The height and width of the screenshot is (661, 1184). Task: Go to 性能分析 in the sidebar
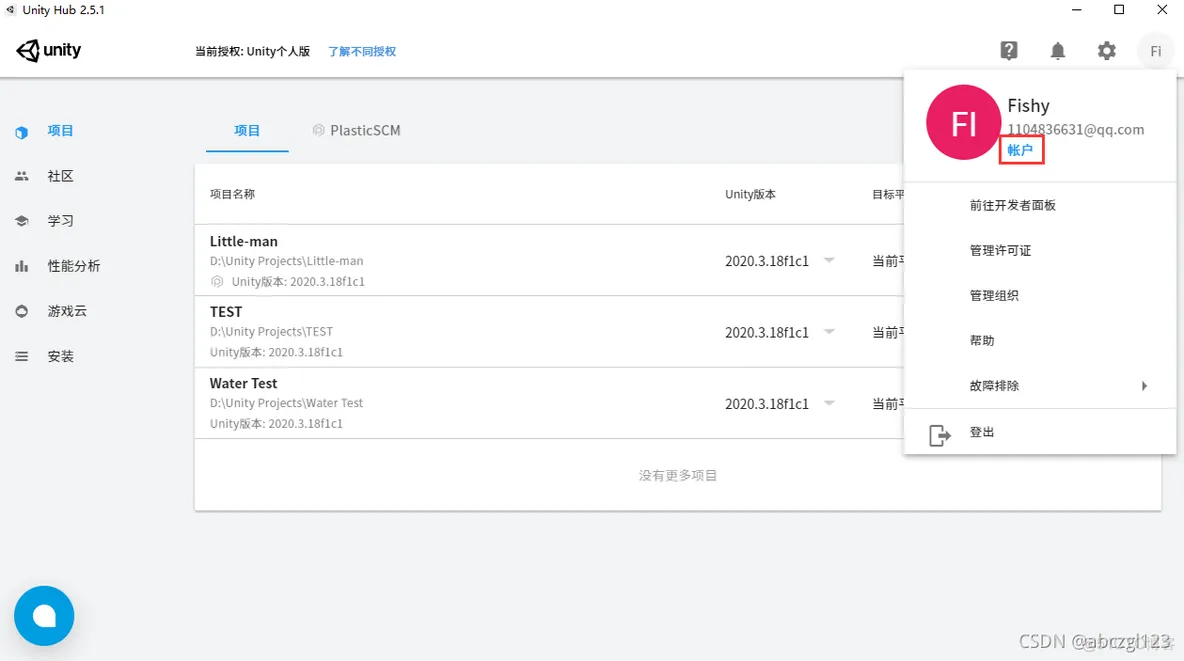click(x=73, y=266)
